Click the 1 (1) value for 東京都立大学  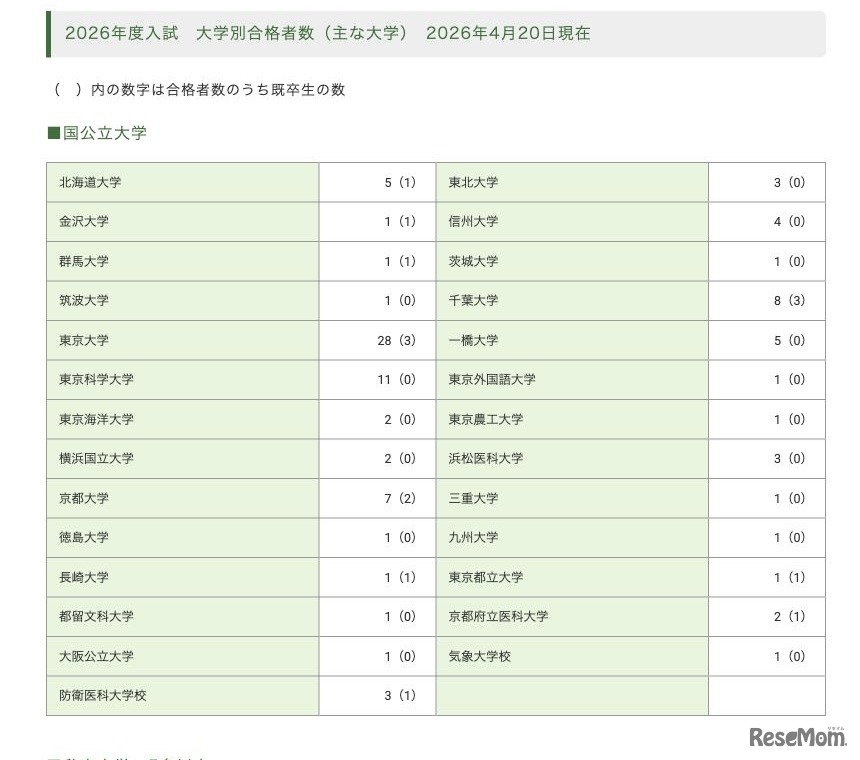coord(789,577)
